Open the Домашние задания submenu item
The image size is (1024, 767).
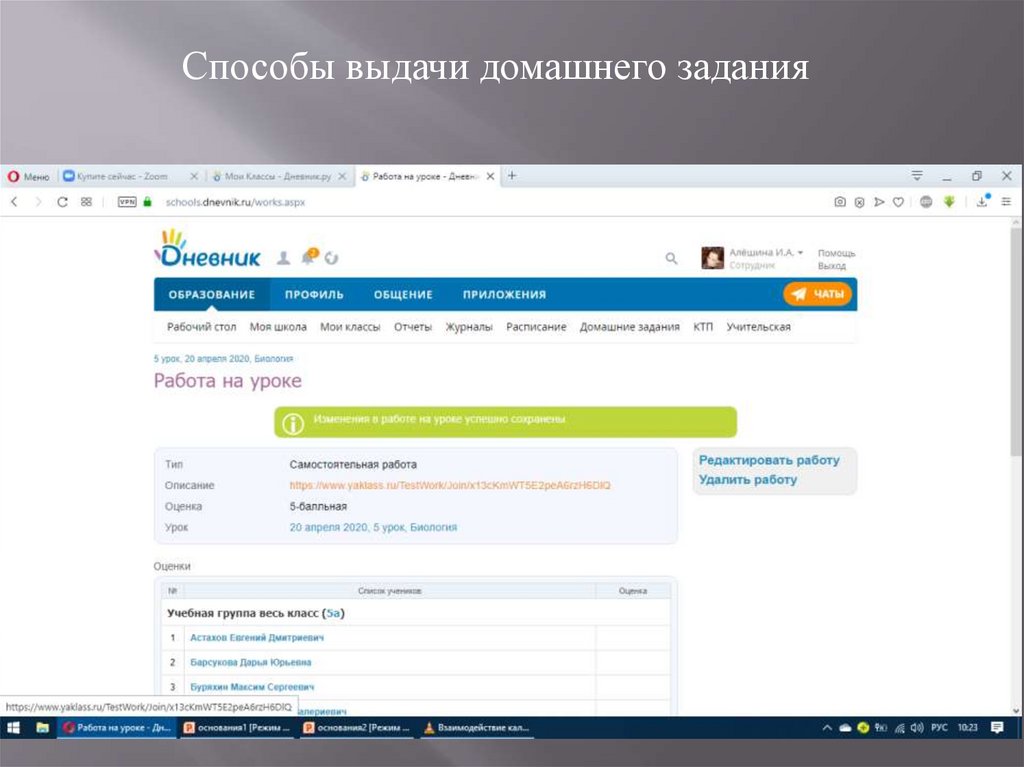pos(630,327)
